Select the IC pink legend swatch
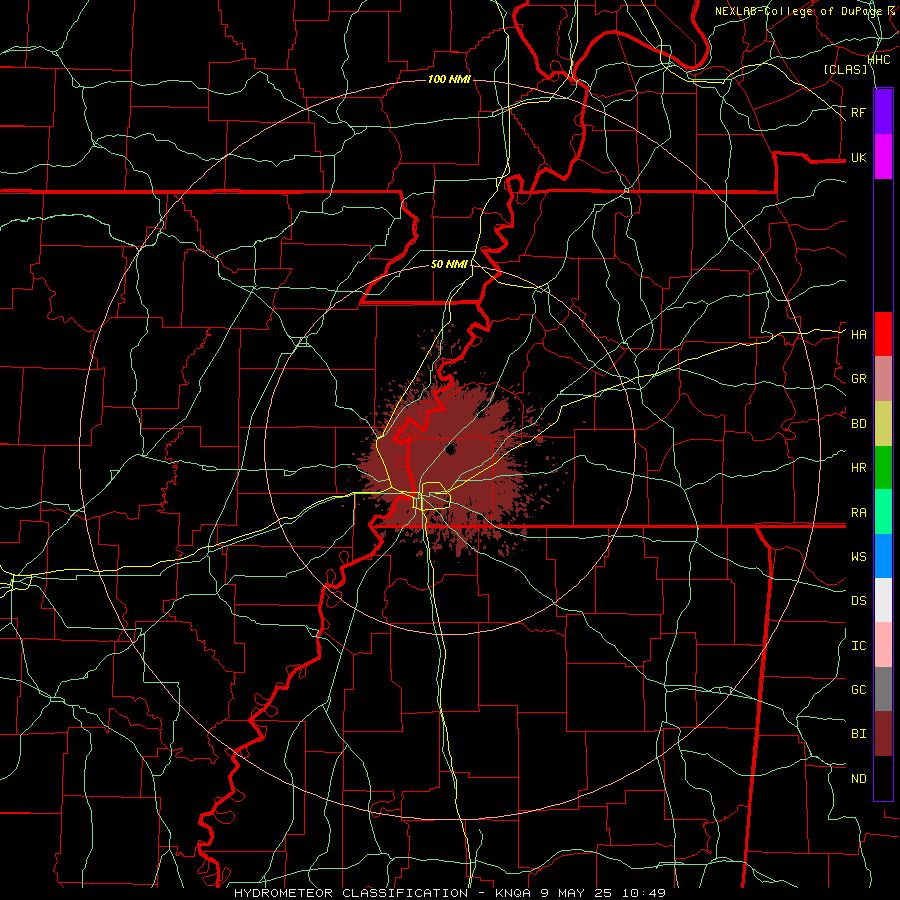The image size is (900, 900). (x=883, y=645)
